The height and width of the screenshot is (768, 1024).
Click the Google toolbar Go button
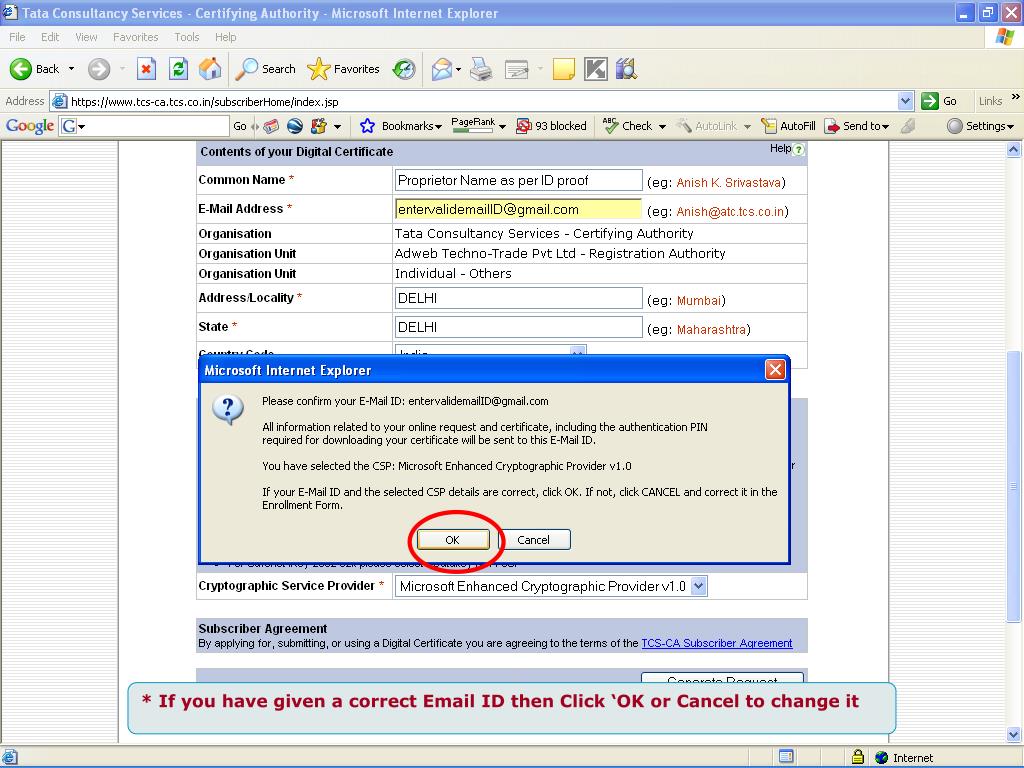(x=240, y=126)
